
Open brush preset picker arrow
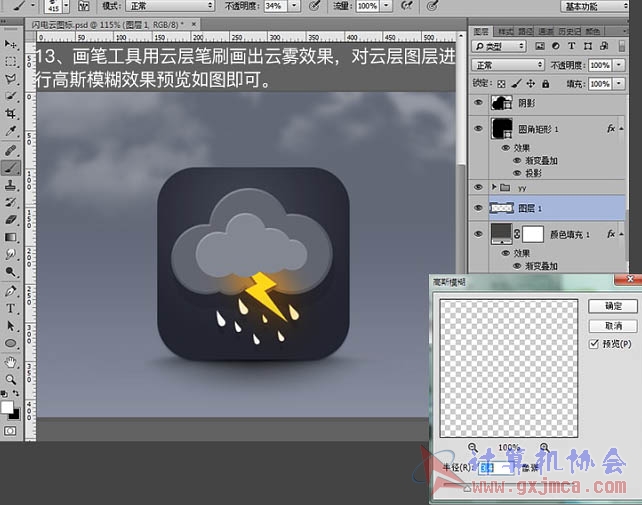click(66, 6)
